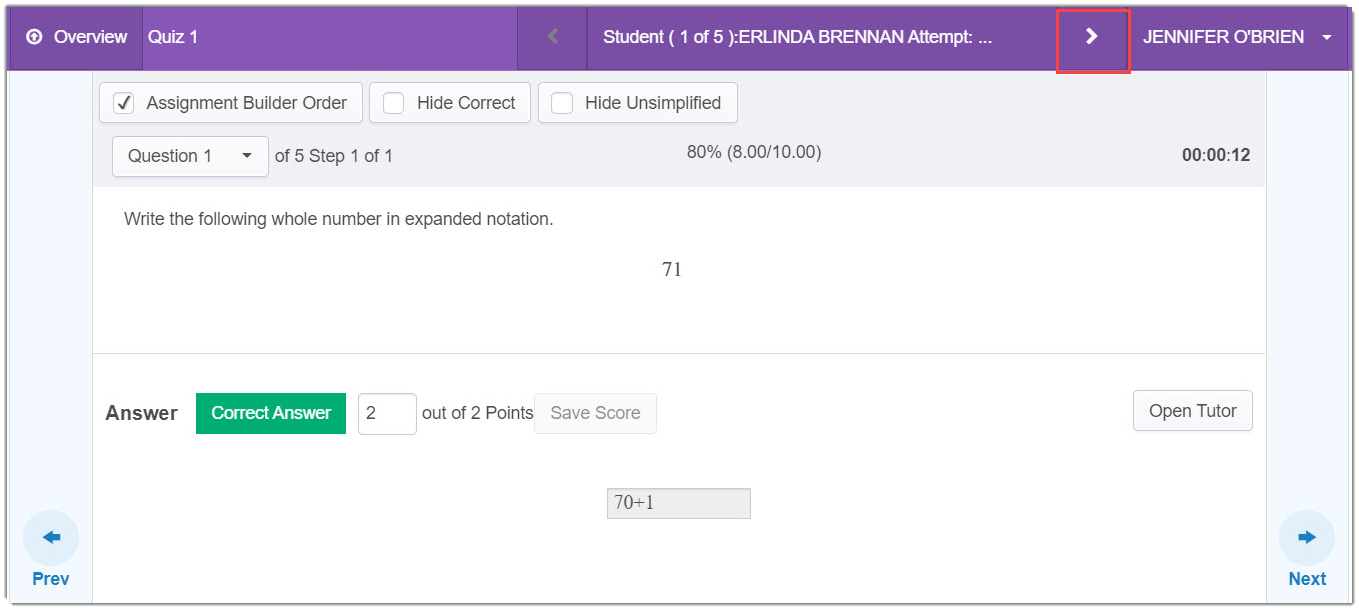
Task: Open the Overview menu item
Action: tap(89, 37)
